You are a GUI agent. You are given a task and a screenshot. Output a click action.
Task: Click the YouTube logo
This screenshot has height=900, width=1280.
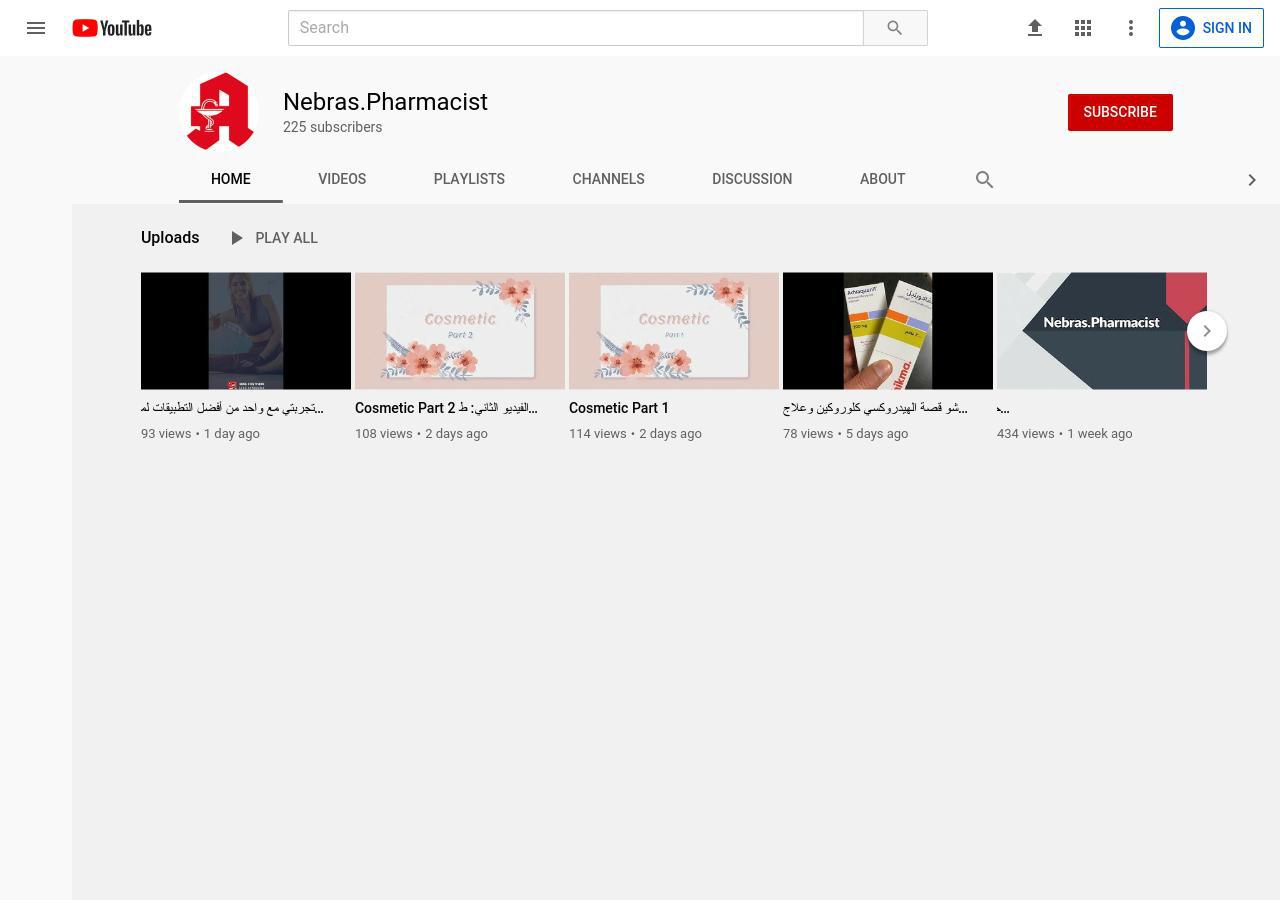pyautogui.click(x=112, y=28)
